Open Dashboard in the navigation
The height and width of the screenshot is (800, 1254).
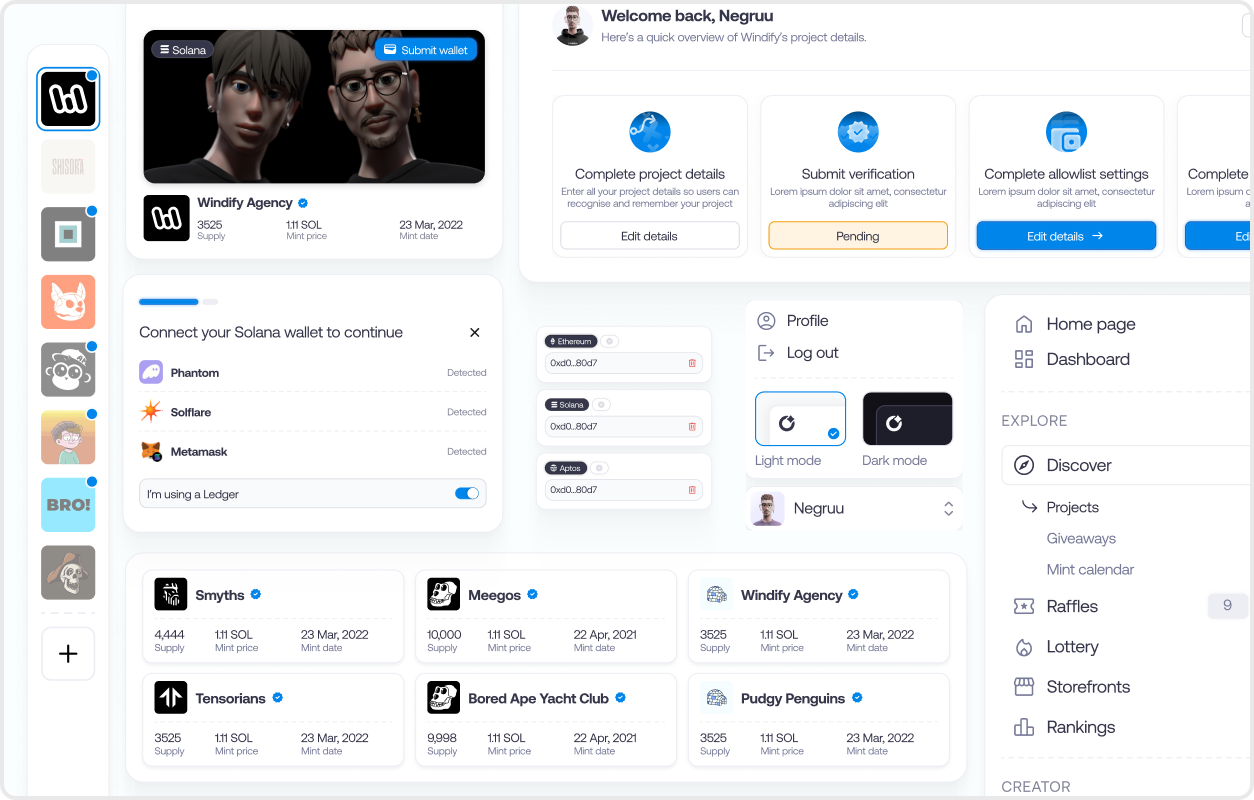(x=1072, y=359)
